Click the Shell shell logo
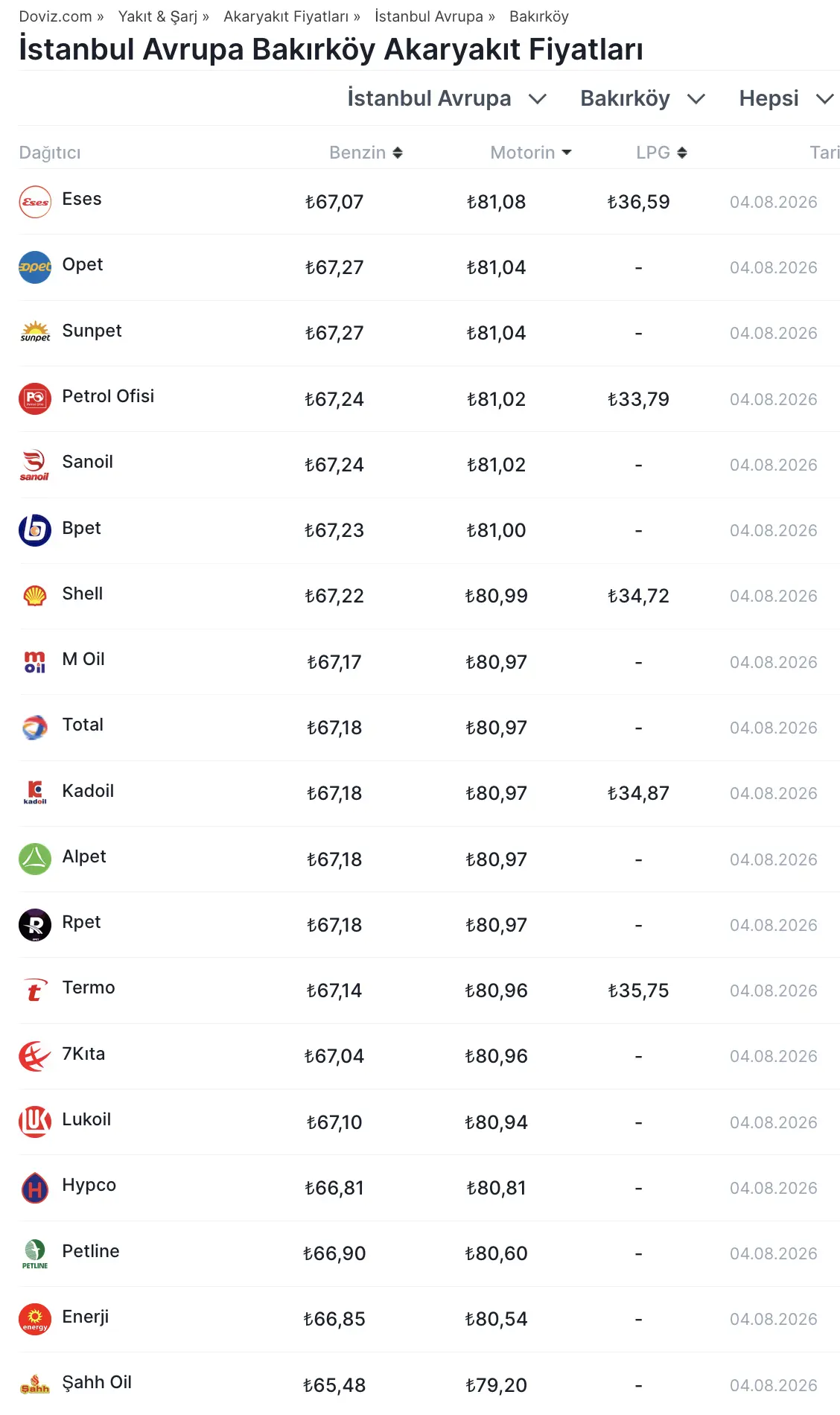The width and height of the screenshot is (840, 1415). 35,596
